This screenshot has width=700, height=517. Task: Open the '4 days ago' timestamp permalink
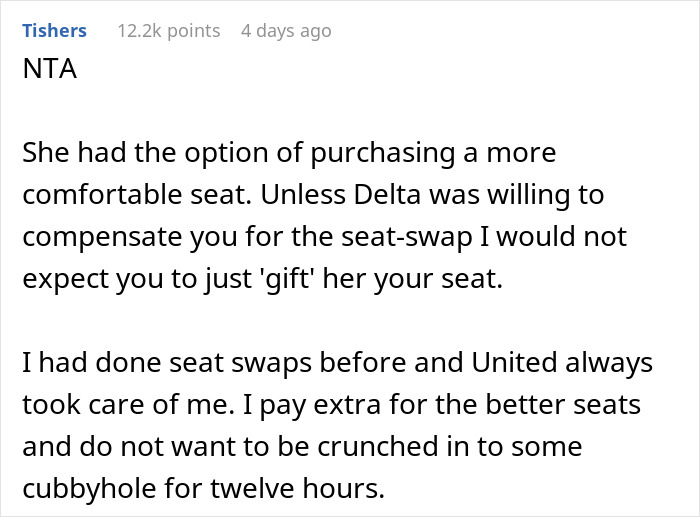[285, 31]
